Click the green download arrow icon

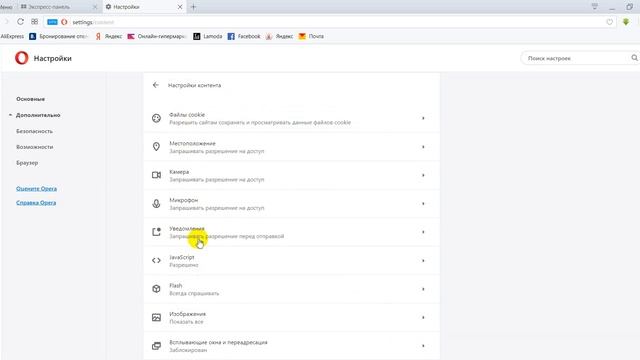point(626,22)
